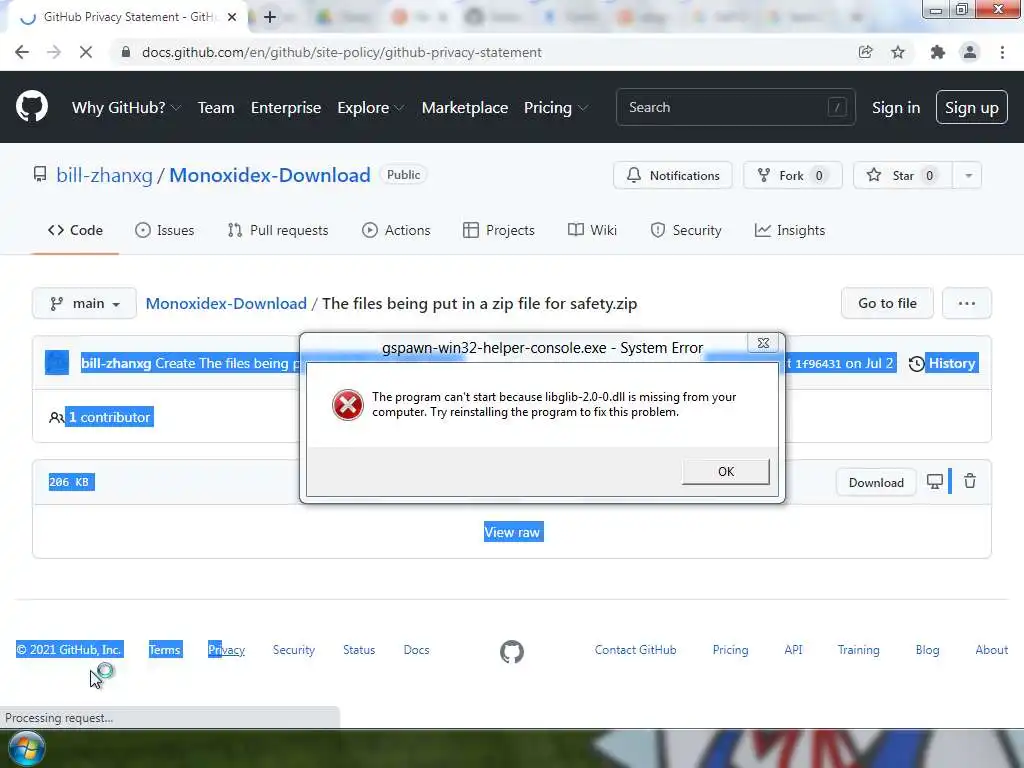Click the go forward browser arrow

(54, 52)
